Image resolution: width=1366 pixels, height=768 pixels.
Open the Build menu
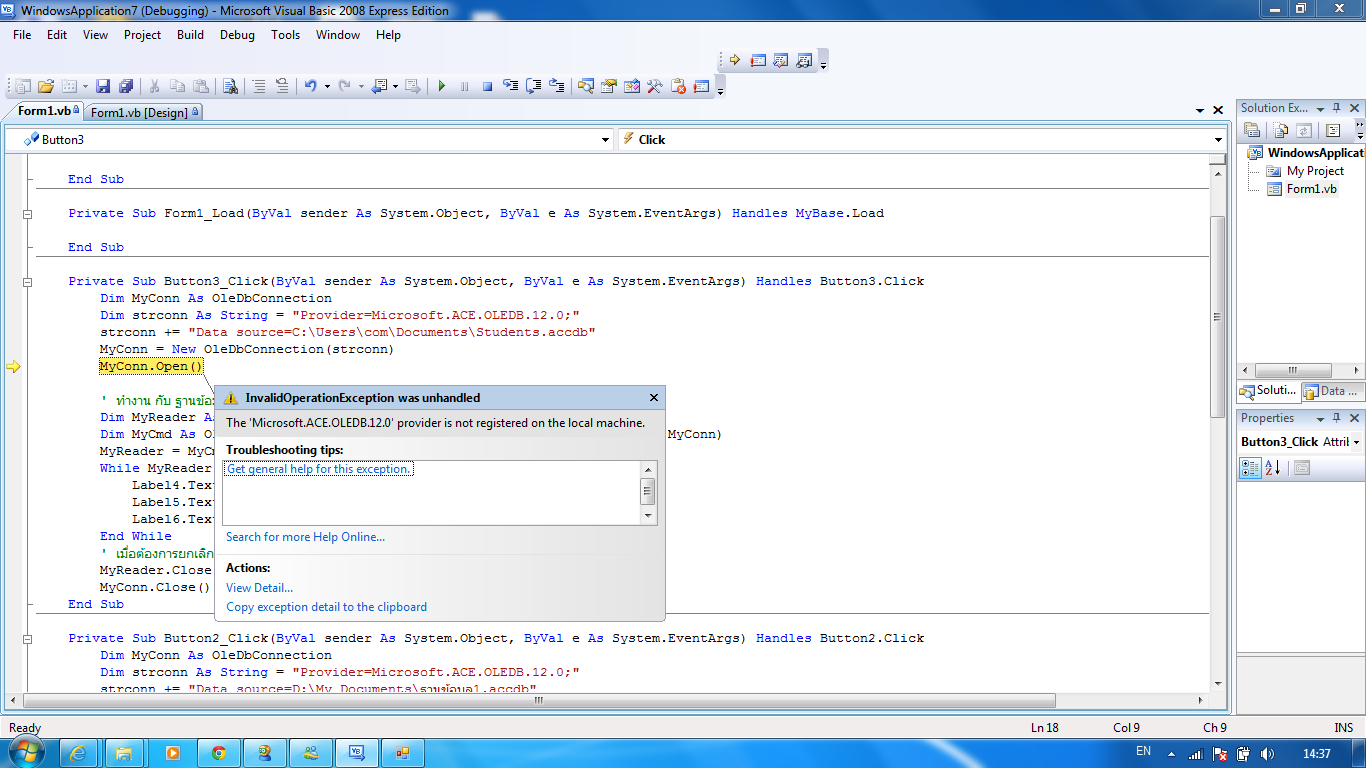coord(190,34)
